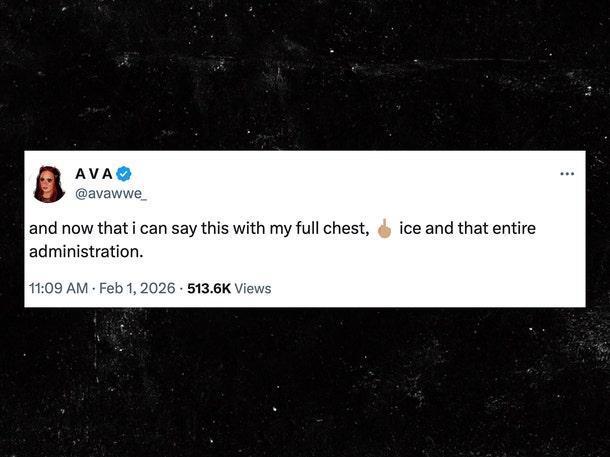Image resolution: width=610 pixels, height=457 pixels.
Task: Click the word "ice" after the emoji
Action: point(411,229)
